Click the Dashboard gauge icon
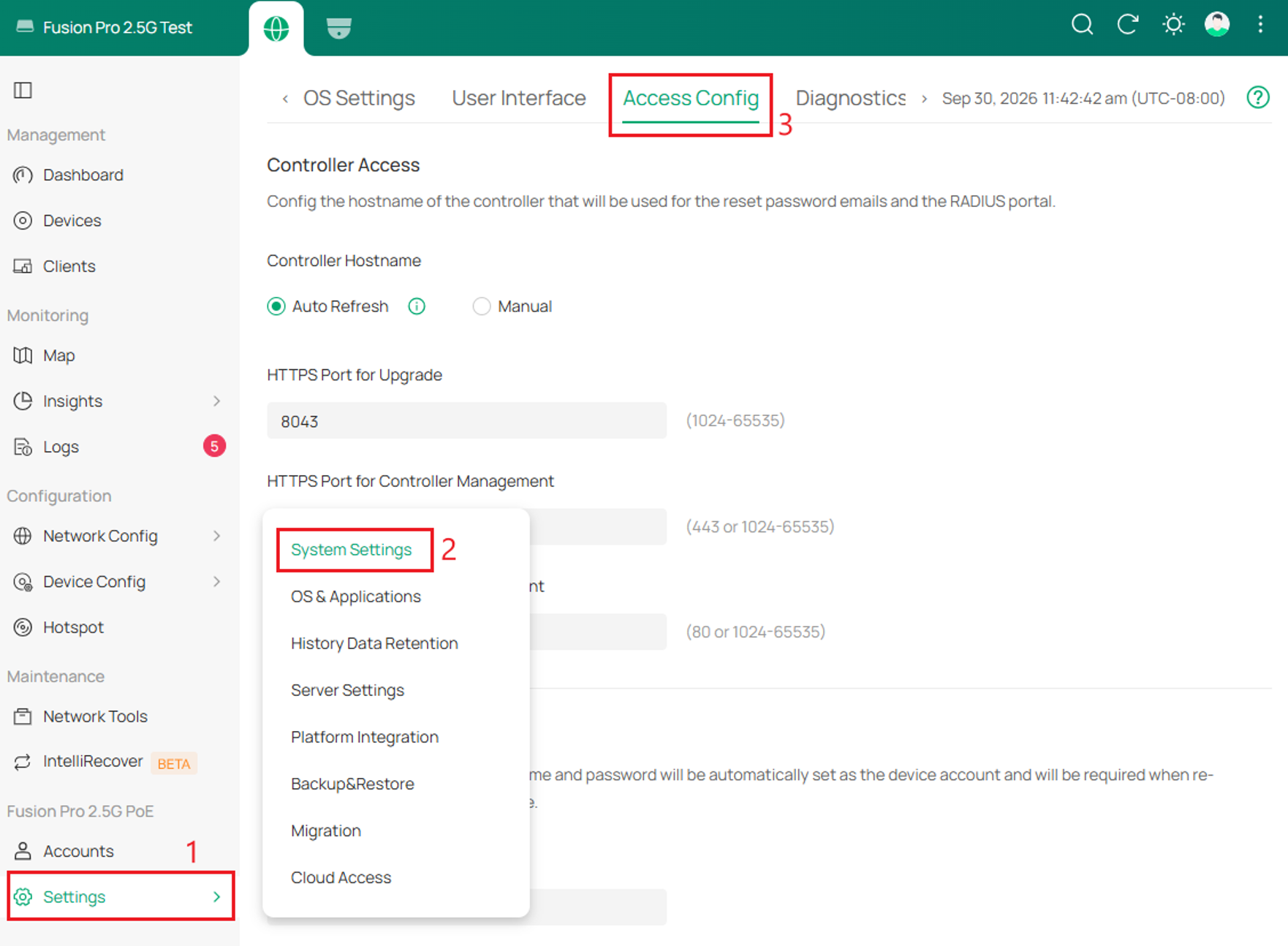1288x946 pixels. [23, 175]
